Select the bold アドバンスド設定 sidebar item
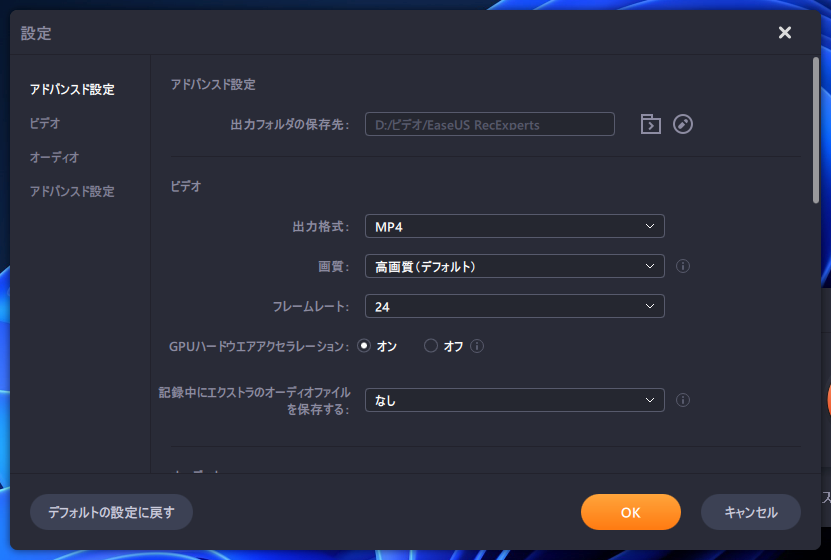 (72, 89)
